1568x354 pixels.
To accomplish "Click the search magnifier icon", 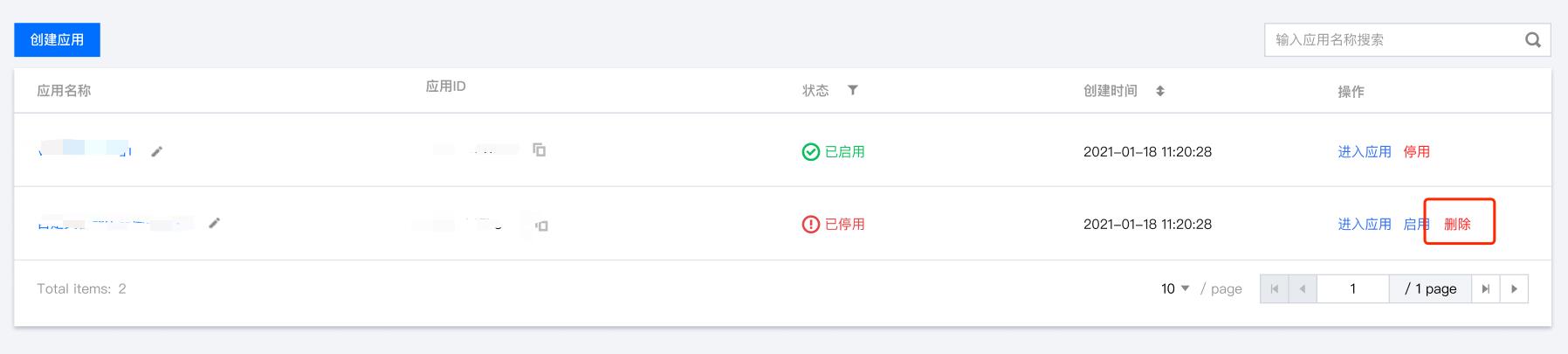I will click(1532, 40).
